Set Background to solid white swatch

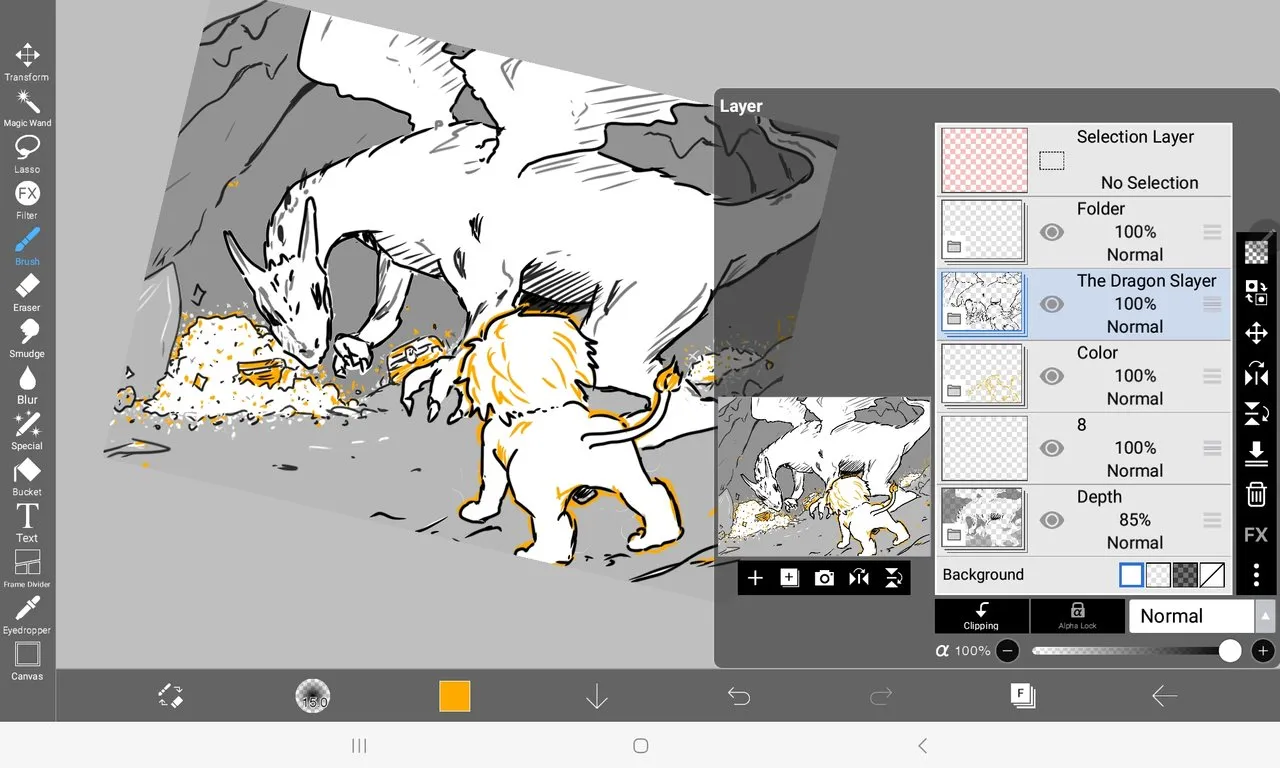pyautogui.click(x=1131, y=575)
